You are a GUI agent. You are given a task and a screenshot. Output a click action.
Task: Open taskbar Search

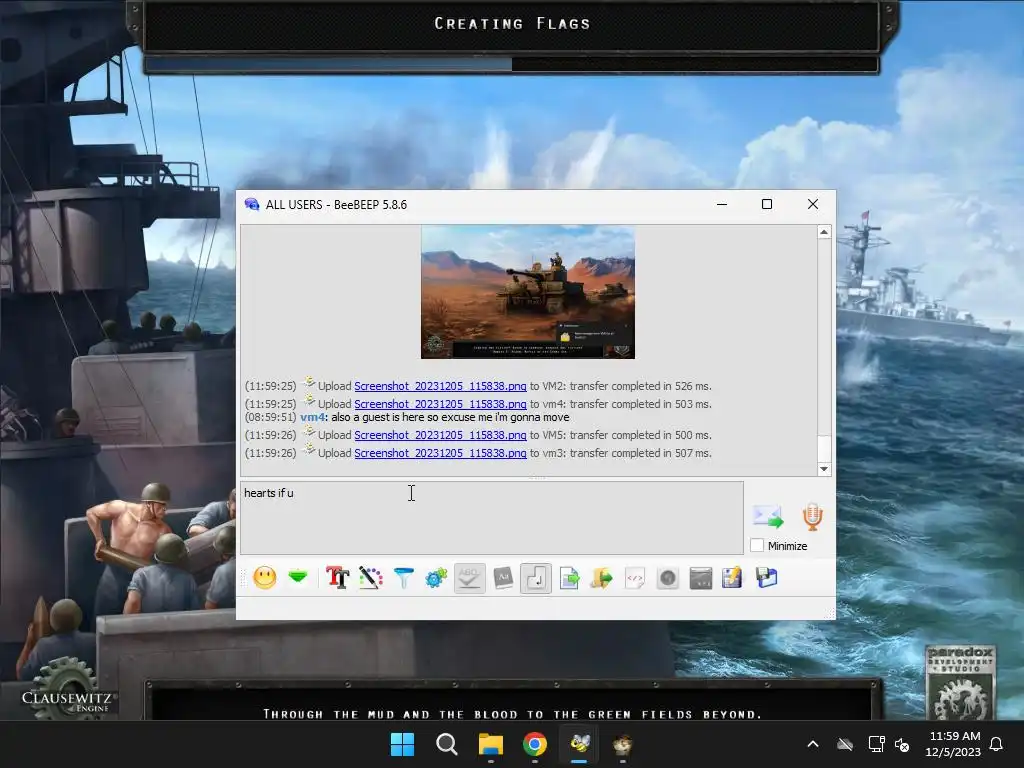(447, 744)
